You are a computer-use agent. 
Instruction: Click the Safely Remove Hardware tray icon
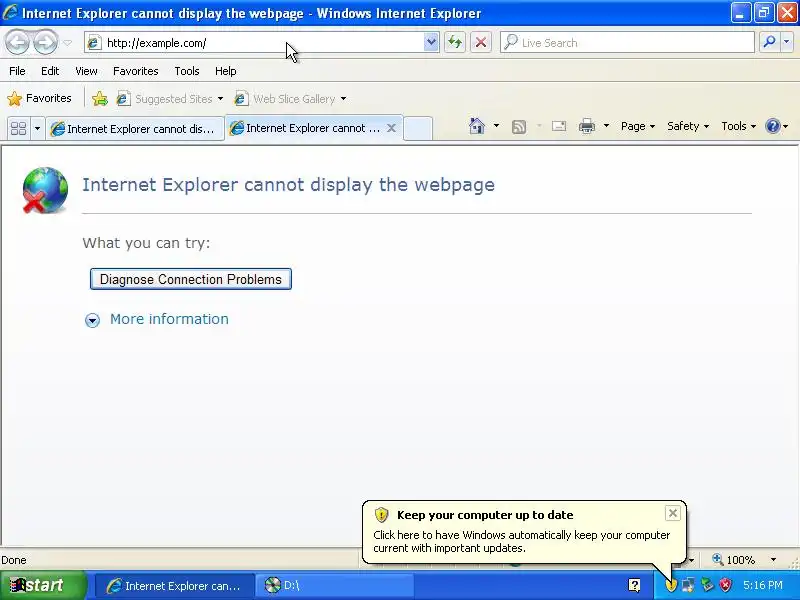(x=707, y=585)
